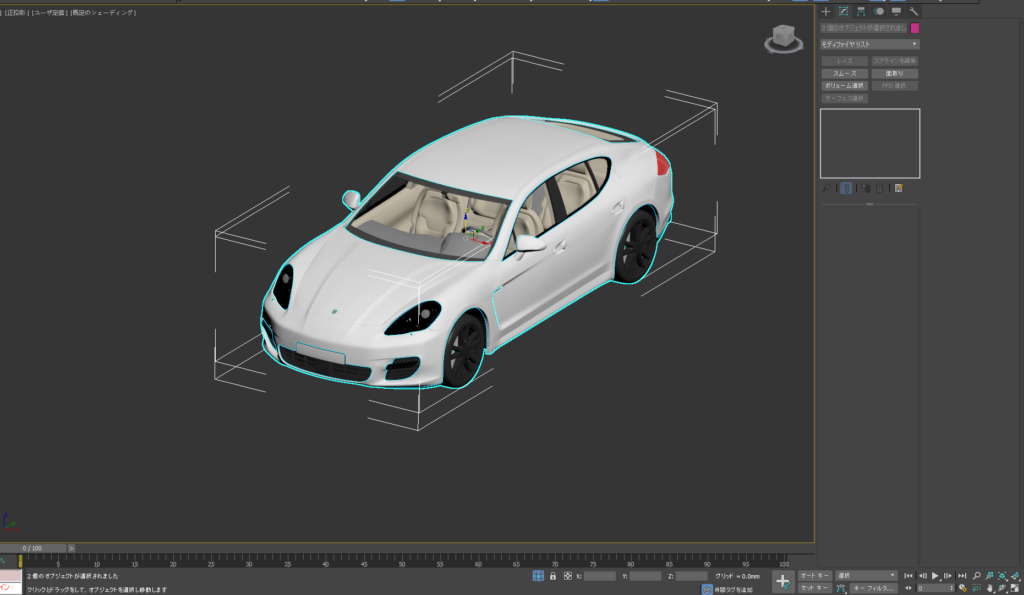Open the viewport shading (既定のシェーディング) menu
The width and height of the screenshot is (1024, 595).
104,13
